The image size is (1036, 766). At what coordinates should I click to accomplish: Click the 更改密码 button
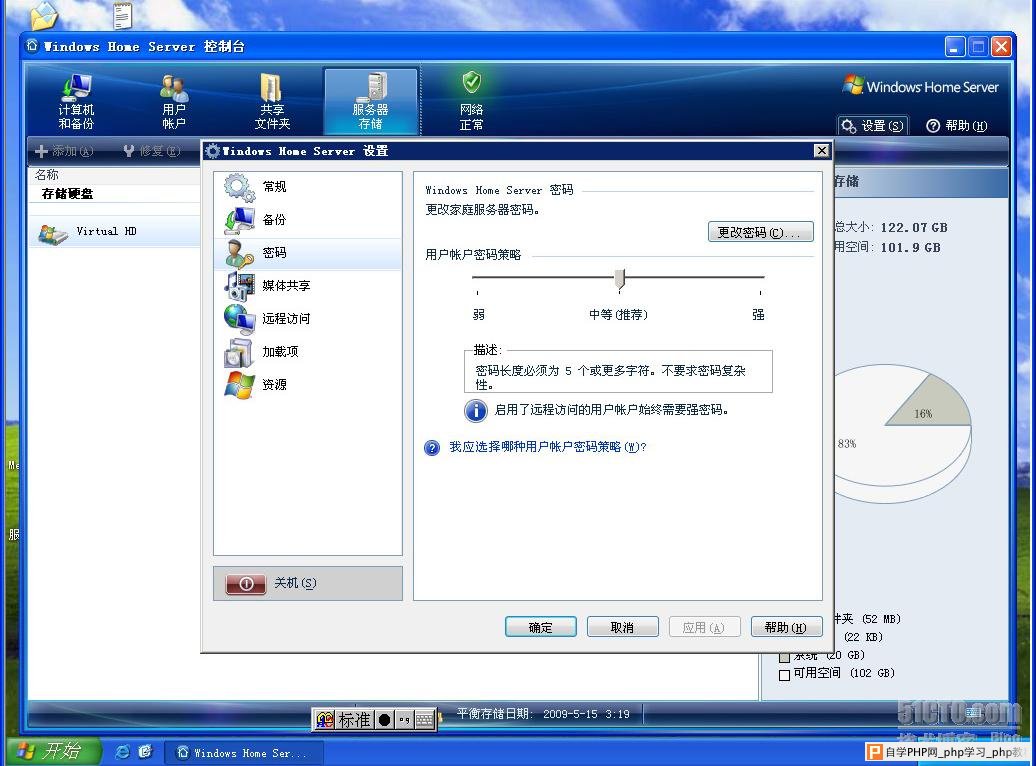tap(760, 233)
